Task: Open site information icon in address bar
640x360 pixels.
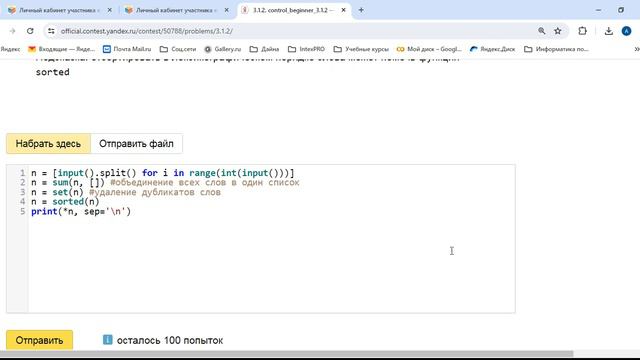Action: [x=51, y=31]
